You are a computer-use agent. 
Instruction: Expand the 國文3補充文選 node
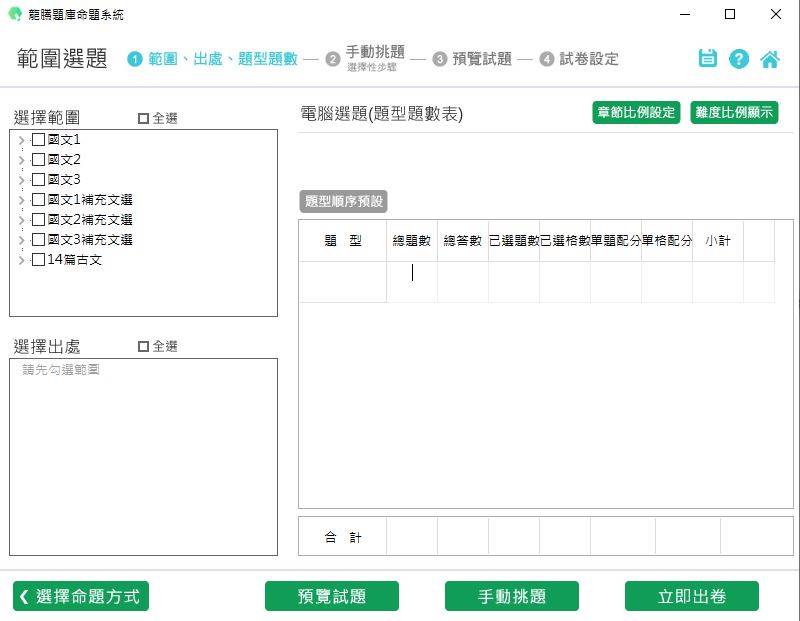(21, 240)
